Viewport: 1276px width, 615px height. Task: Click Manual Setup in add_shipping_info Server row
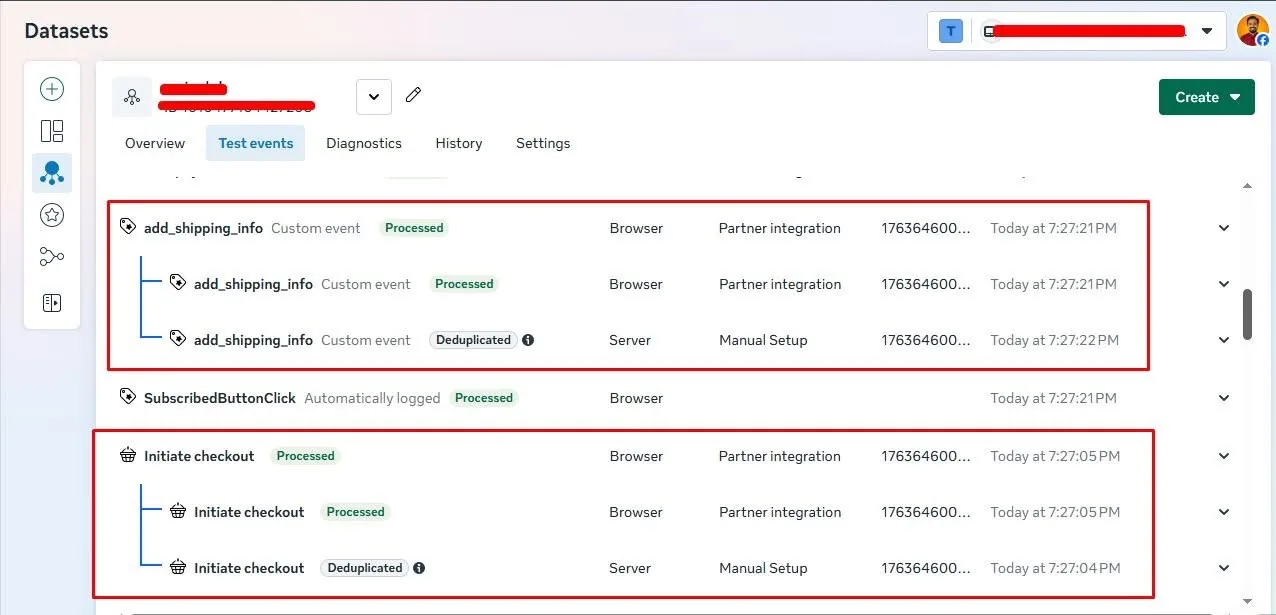[763, 340]
